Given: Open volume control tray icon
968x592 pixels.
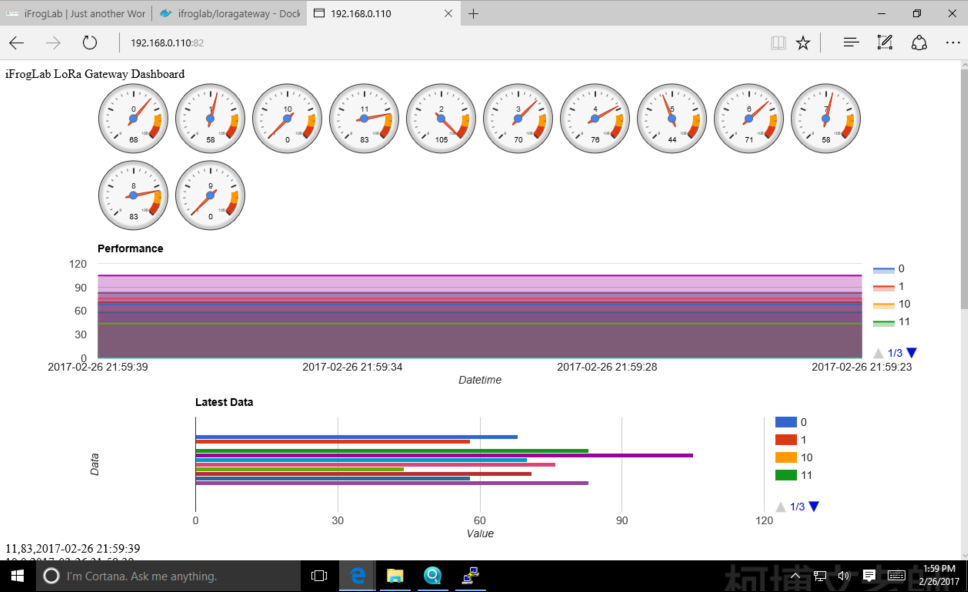Looking at the screenshot, I should pos(844,576).
